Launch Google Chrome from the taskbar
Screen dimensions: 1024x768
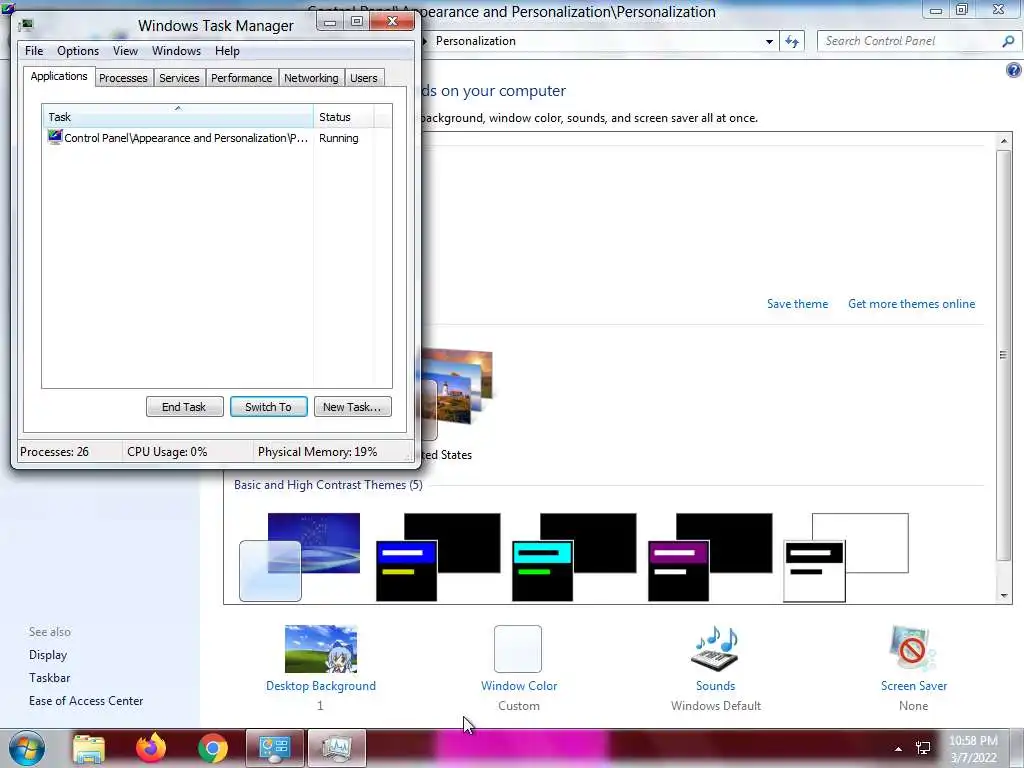click(212, 748)
